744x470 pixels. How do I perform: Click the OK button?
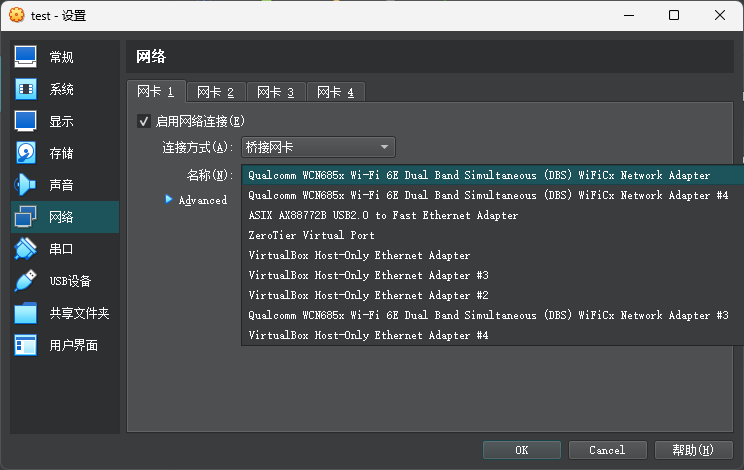point(521,450)
